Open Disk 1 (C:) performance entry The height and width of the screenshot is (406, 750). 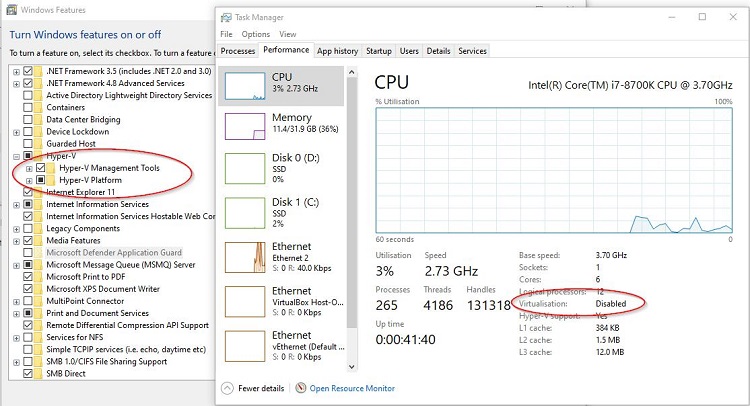click(x=281, y=213)
